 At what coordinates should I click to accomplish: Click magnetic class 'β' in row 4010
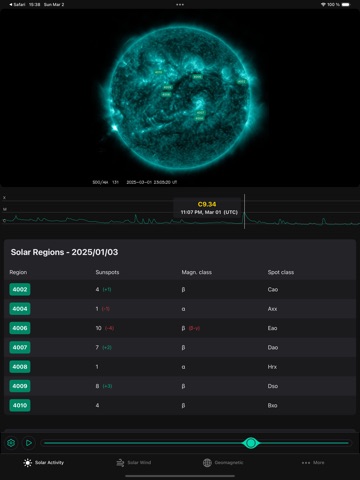tap(183, 406)
